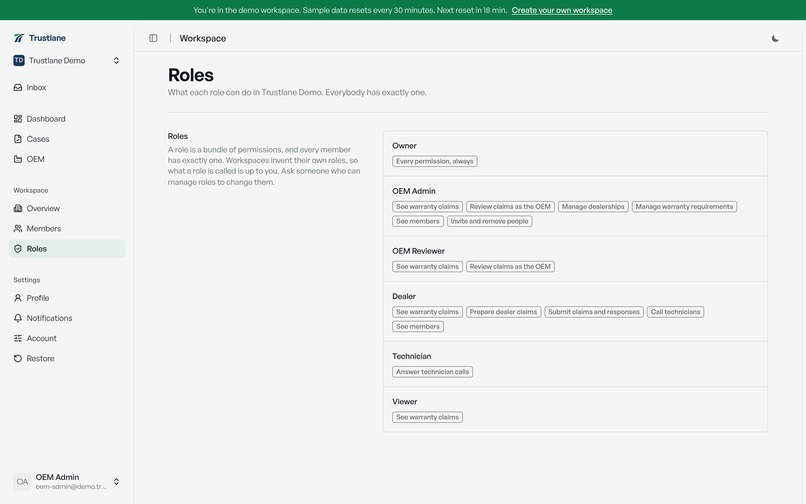Click the Profile person icon
This screenshot has width=806, height=504.
tap(18, 298)
